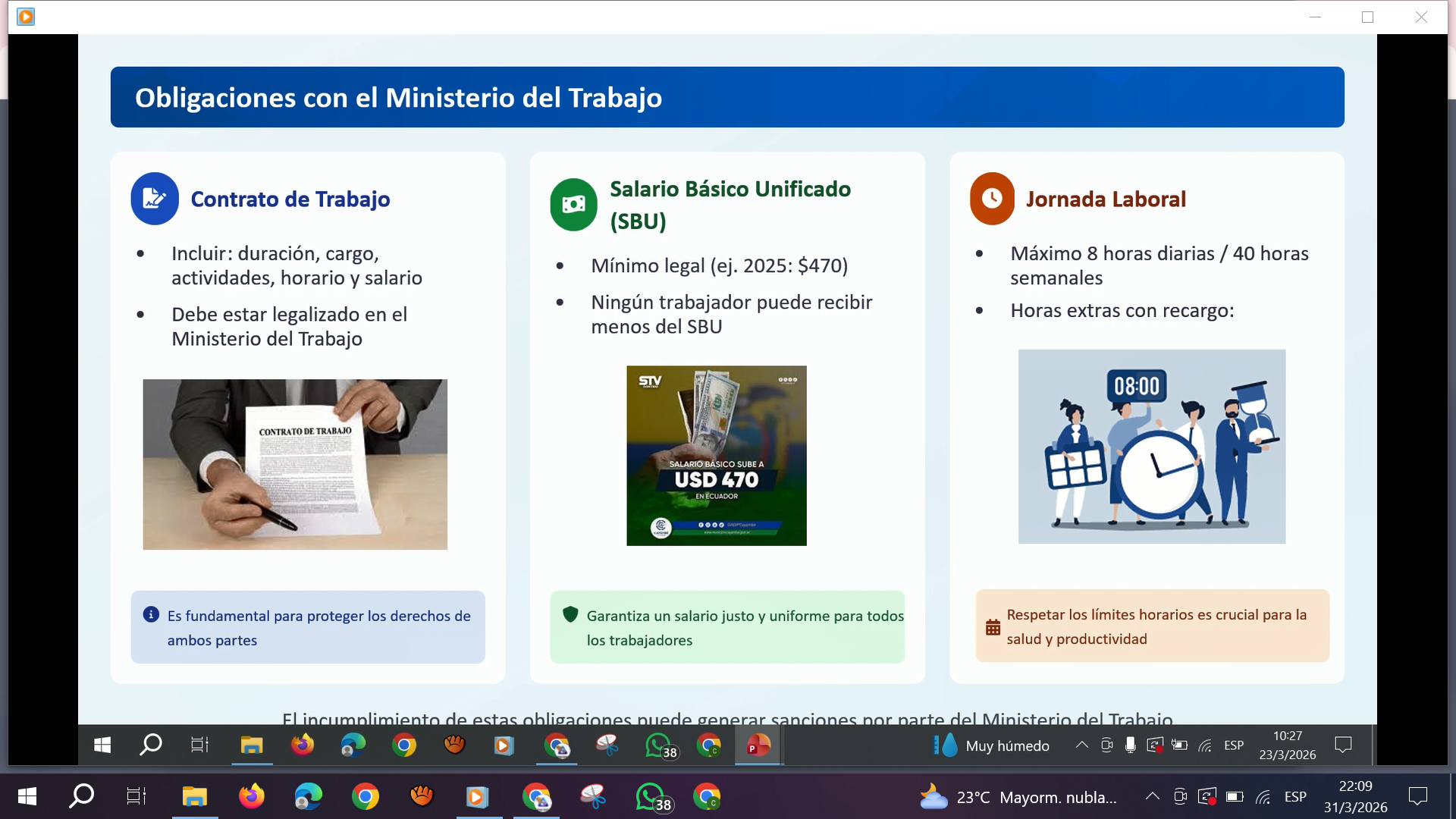Click the blue Contrato de Trabajo document icon
1456x819 pixels.
(x=155, y=199)
